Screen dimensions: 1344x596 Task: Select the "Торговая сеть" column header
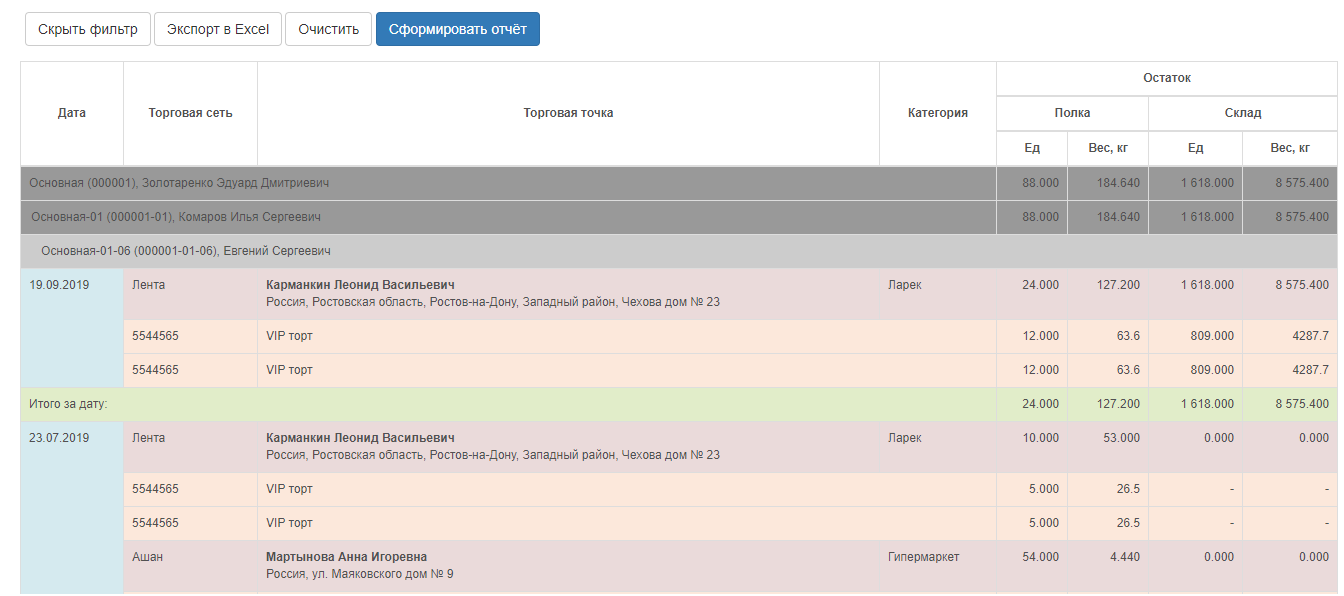click(190, 113)
